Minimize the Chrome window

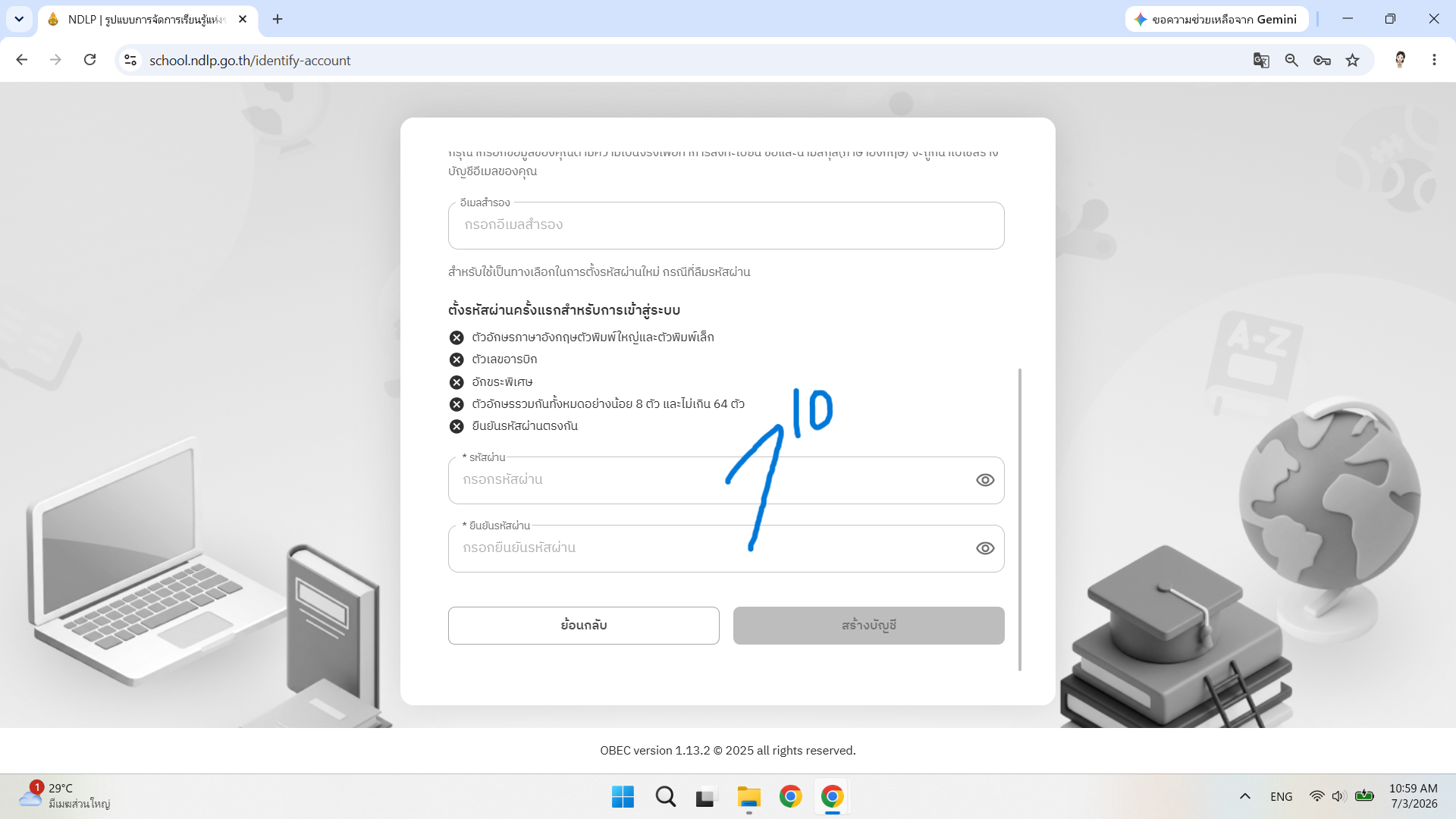coord(1348,19)
